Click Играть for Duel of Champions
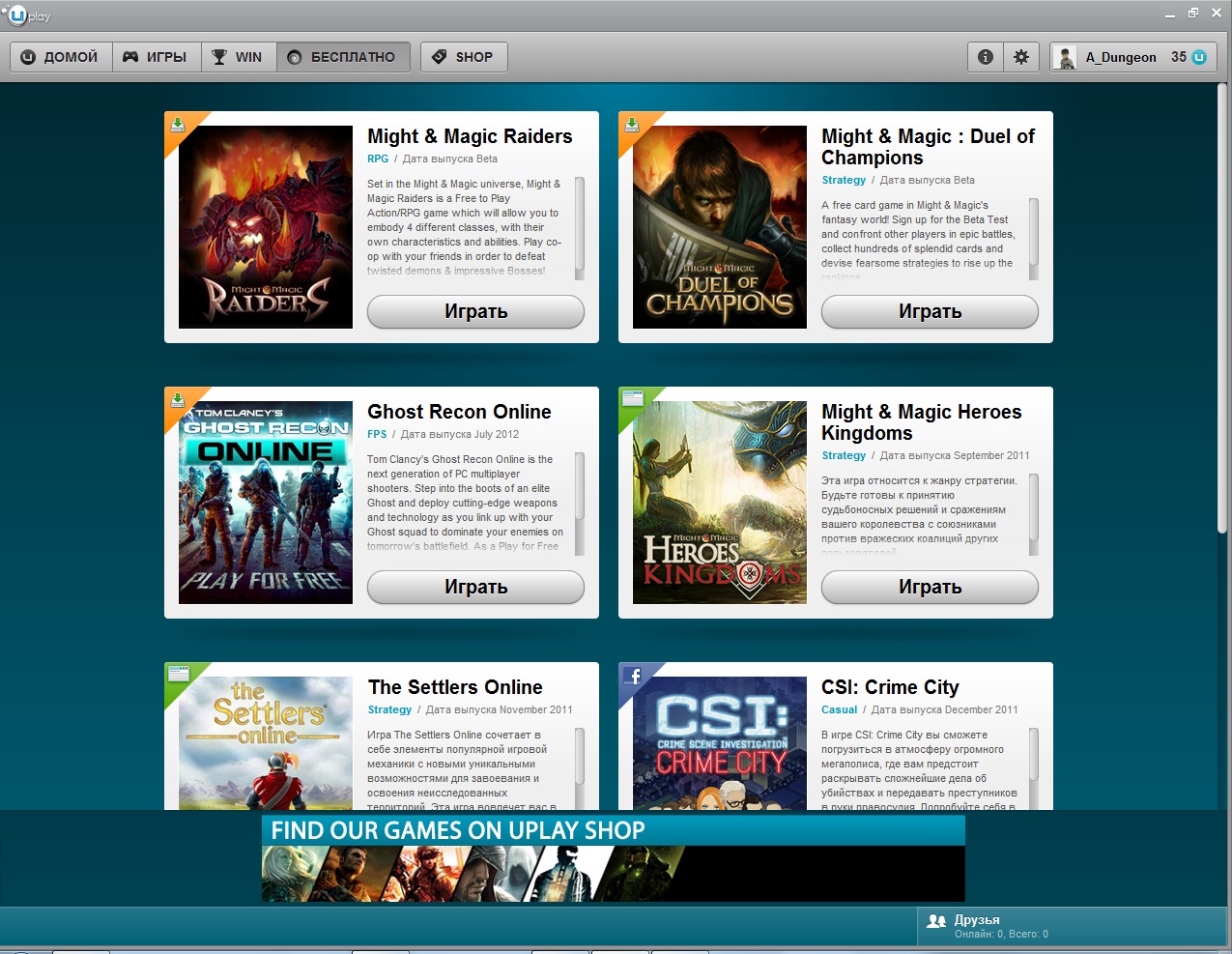The width and height of the screenshot is (1232, 954). (x=930, y=312)
